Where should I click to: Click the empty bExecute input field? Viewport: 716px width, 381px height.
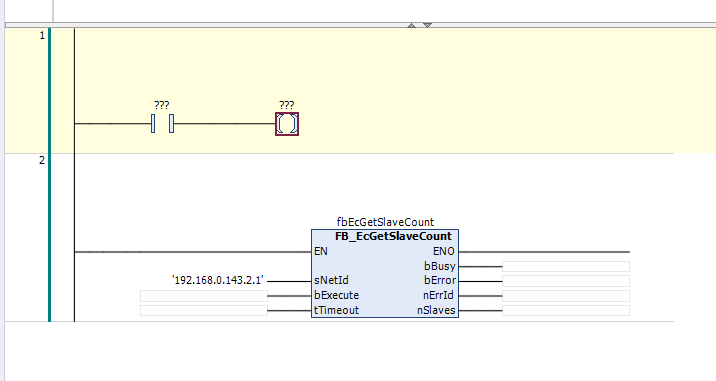[x=204, y=296]
